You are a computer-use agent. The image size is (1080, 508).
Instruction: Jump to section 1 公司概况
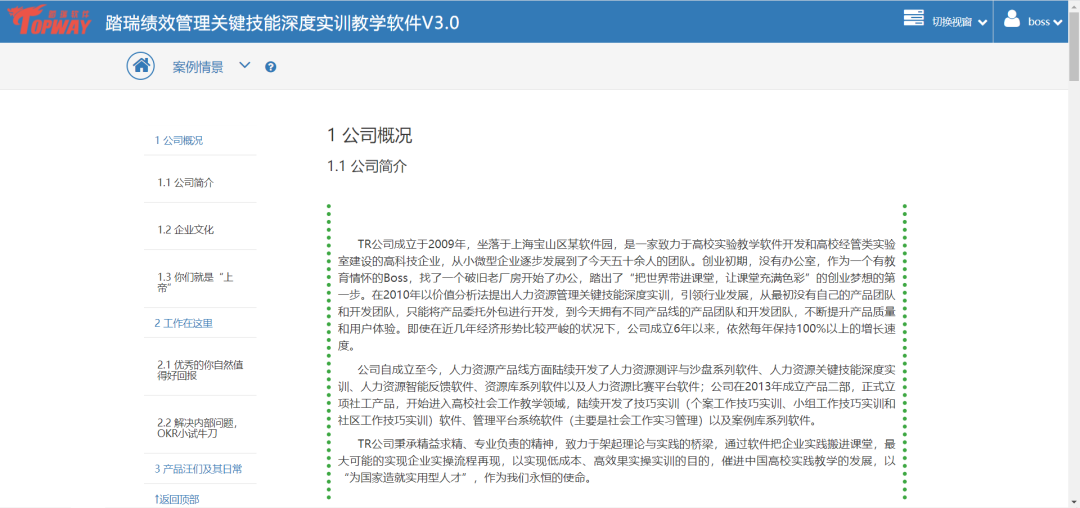click(x=179, y=140)
